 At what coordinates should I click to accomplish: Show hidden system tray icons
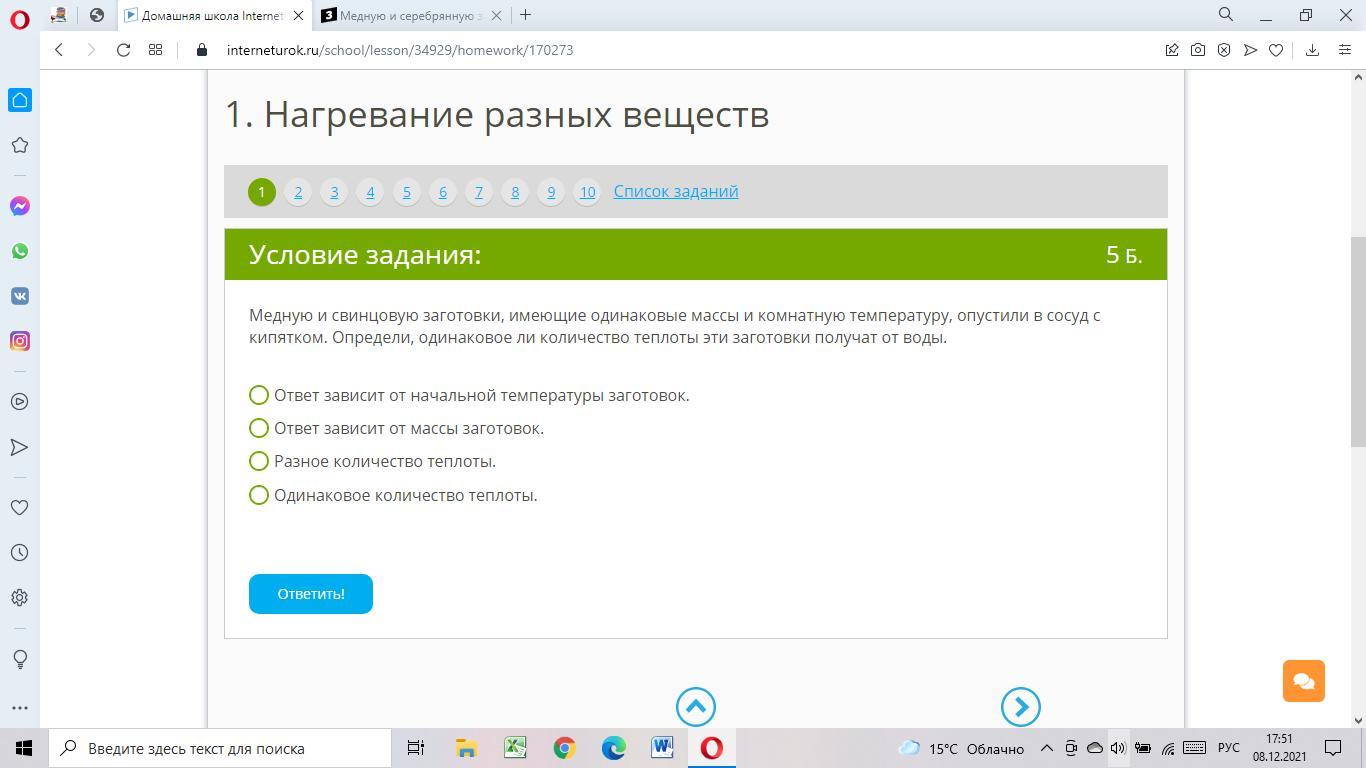[1047, 748]
